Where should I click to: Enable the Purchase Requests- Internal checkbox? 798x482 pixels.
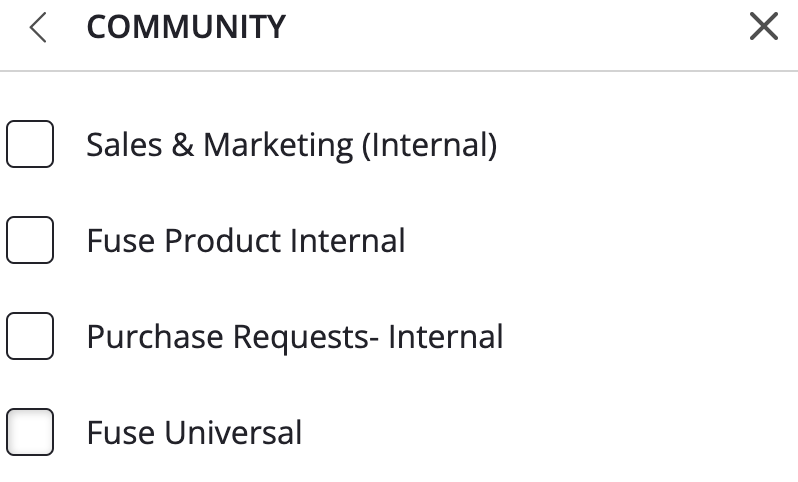coord(30,337)
